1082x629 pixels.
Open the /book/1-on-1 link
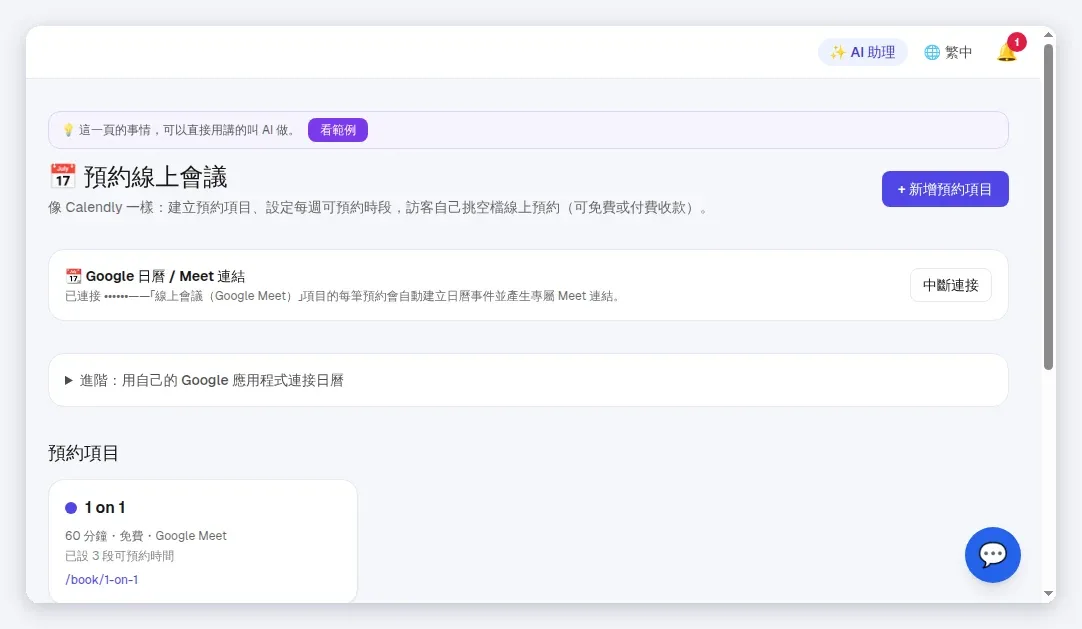pos(101,579)
